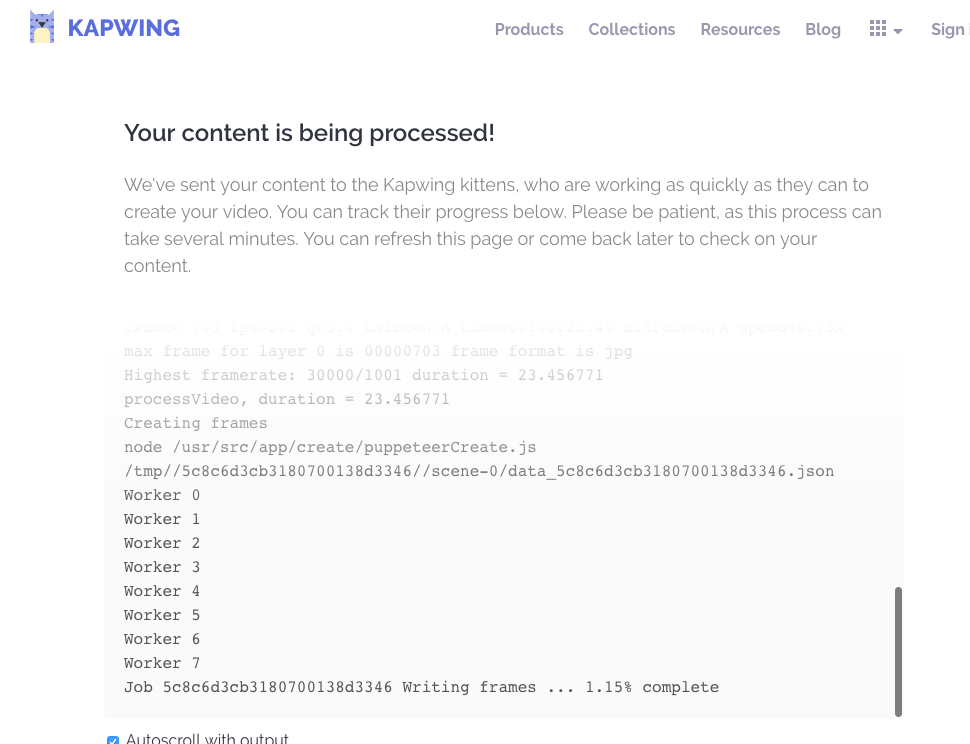Open the Resources nav link
This screenshot has height=744, width=970.
[740, 30]
